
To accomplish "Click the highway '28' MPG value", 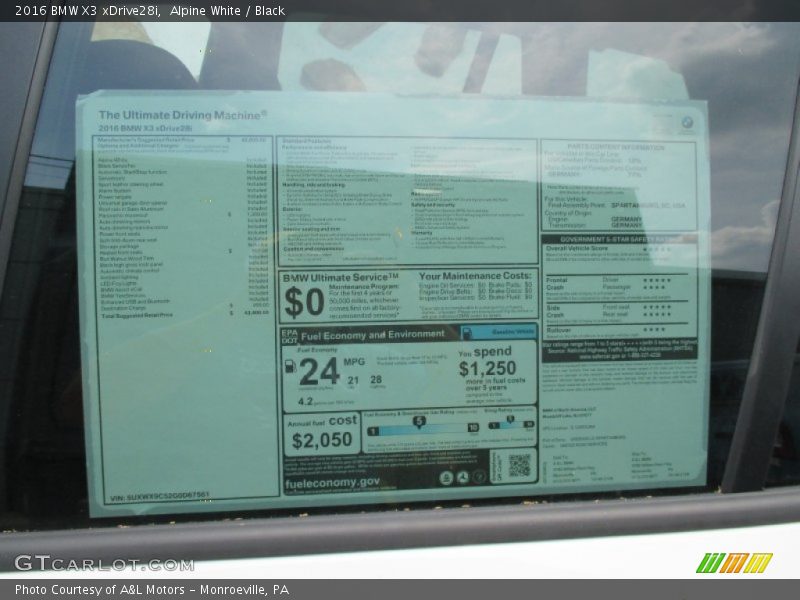I will tap(376, 379).
